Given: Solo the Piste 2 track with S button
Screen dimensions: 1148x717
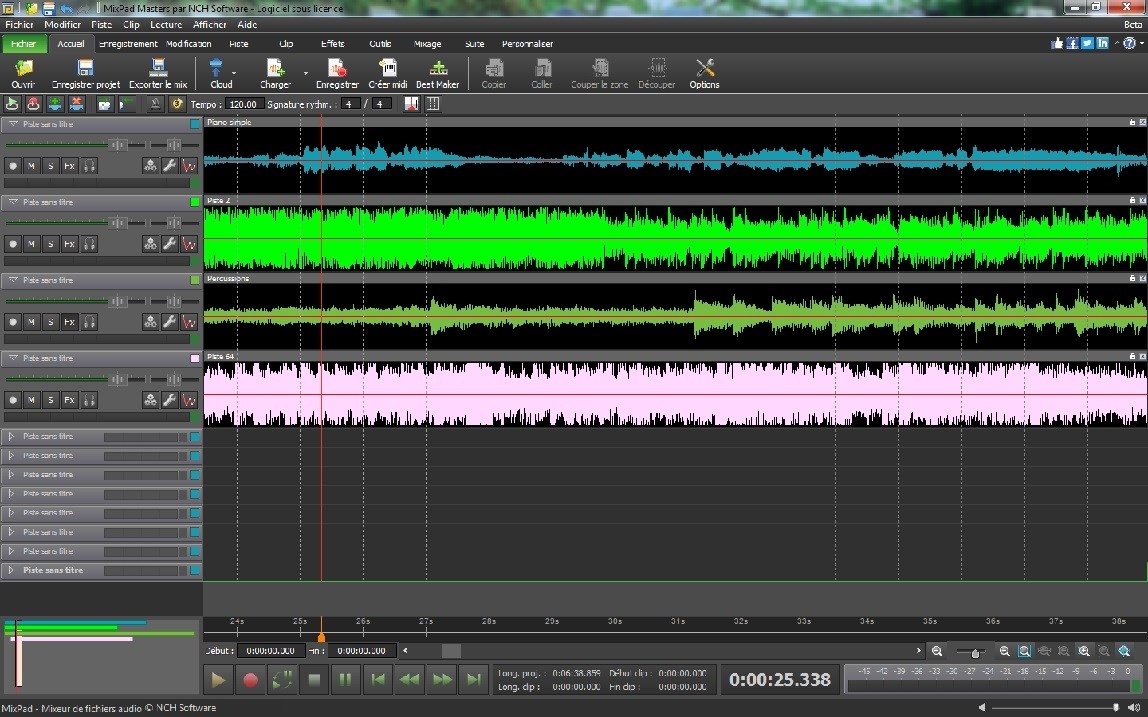Looking at the screenshot, I should click(x=51, y=244).
